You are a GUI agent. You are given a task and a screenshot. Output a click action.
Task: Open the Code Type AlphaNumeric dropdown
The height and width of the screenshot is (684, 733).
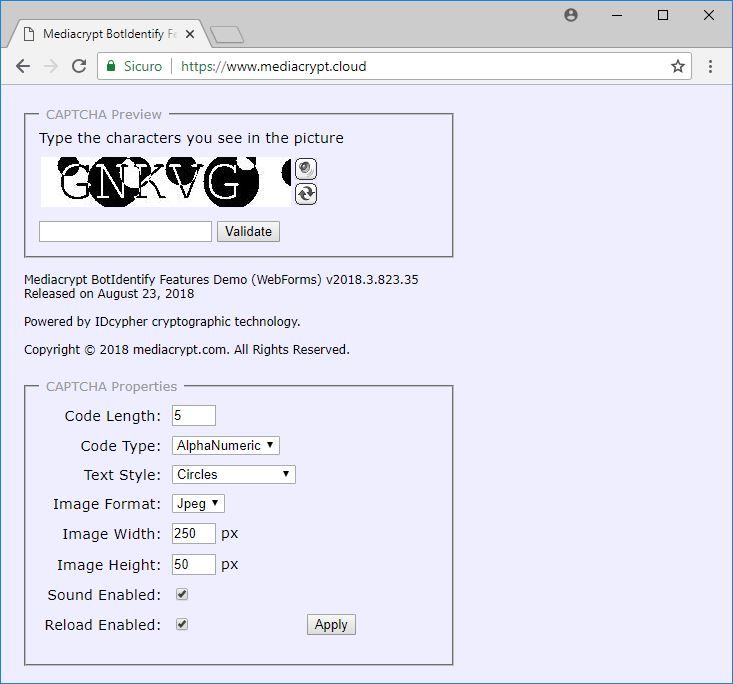pos(226,446)
